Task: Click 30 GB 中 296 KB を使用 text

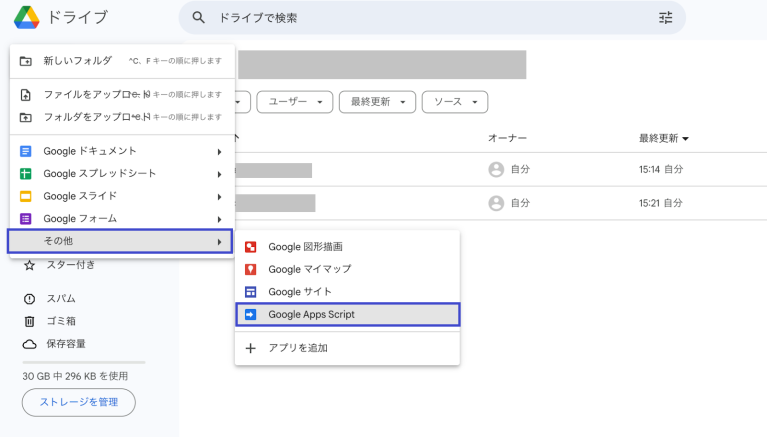Action: pyautogui.click(x=75, y=376)
